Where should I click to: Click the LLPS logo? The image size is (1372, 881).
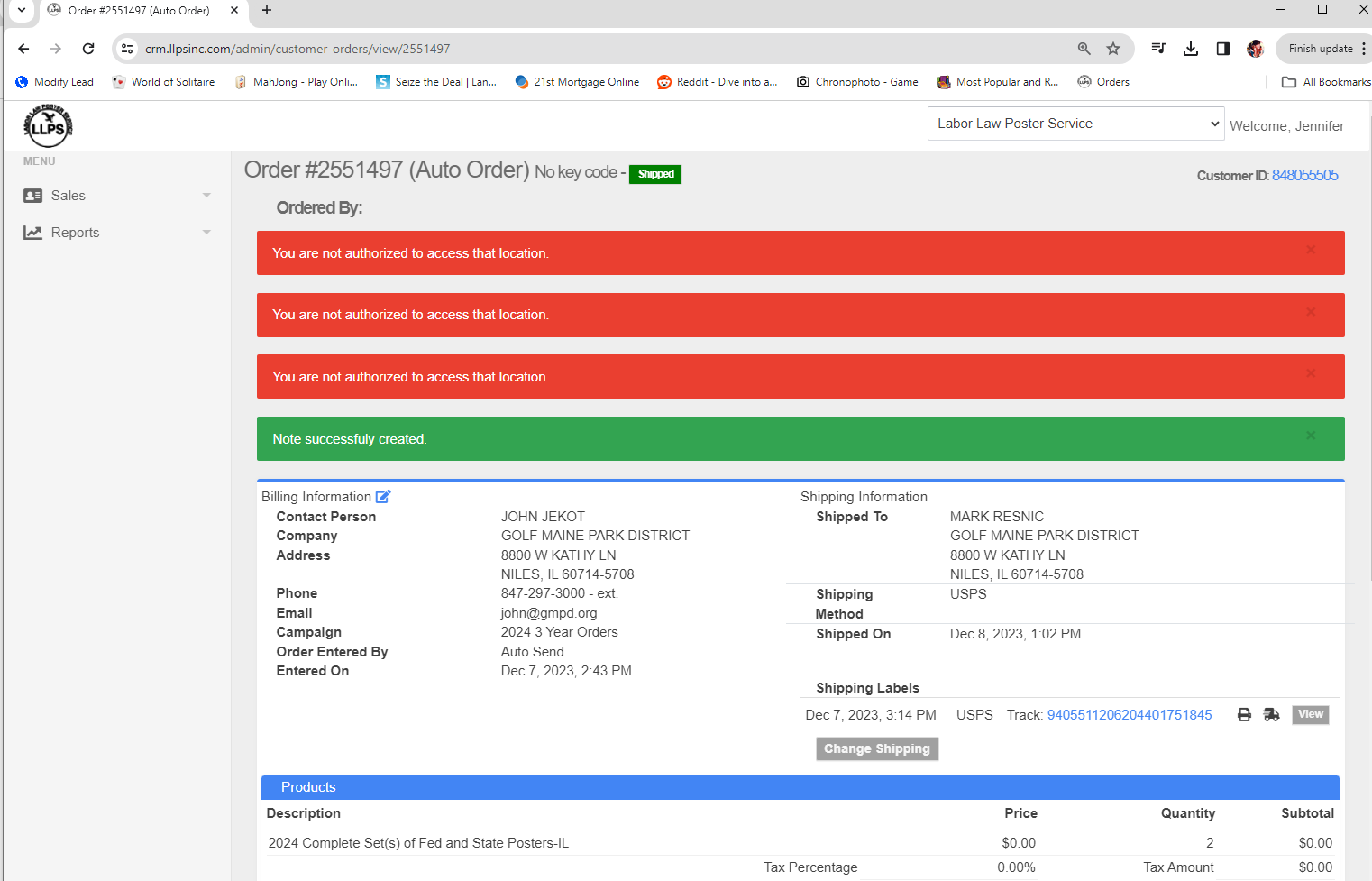48,126
